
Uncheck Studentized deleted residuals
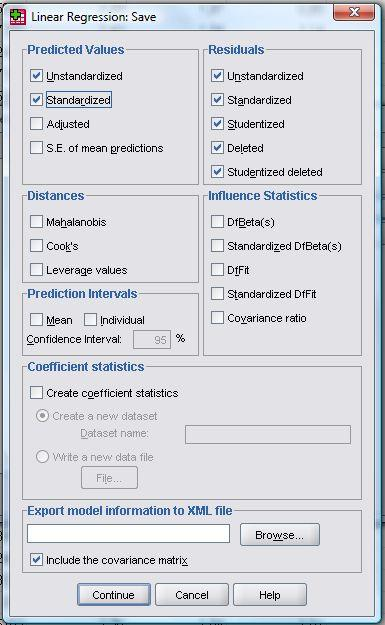[217, 172]
